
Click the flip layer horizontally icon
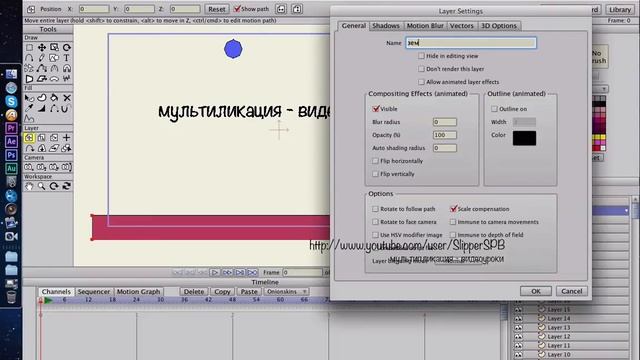(x=281, y=9)
